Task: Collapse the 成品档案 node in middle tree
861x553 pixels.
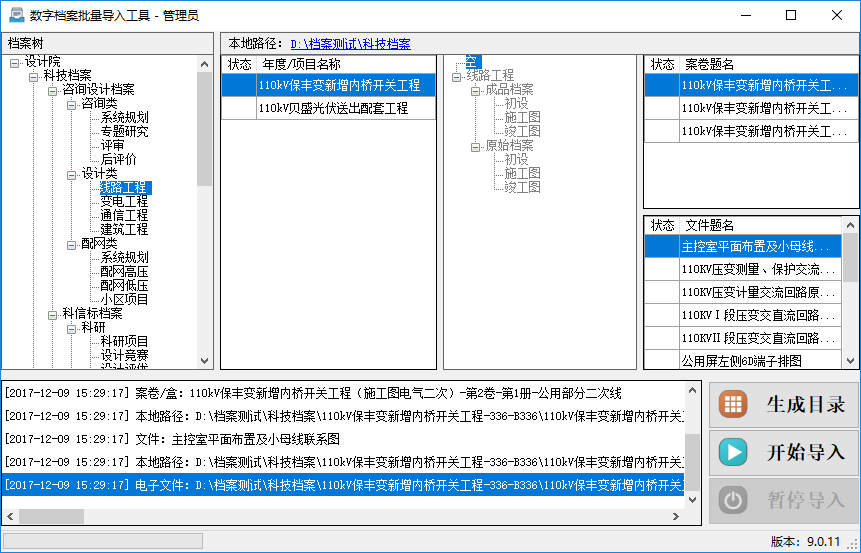Action: (x=476, y=90)
